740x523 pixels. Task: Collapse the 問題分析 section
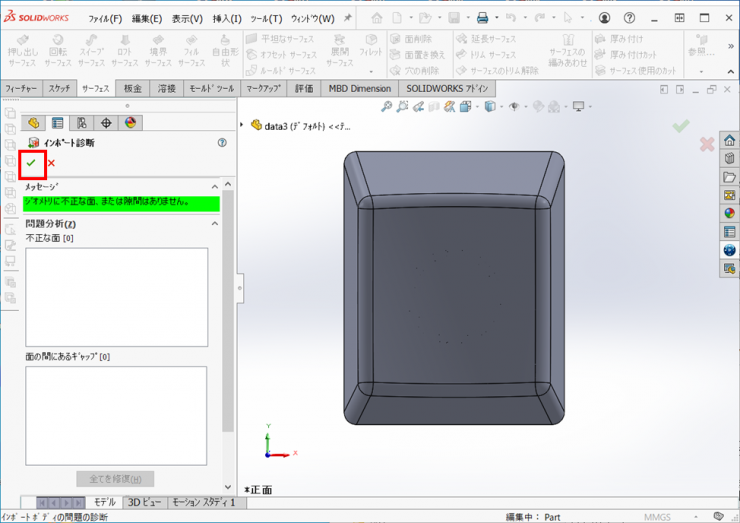point(214,223)
